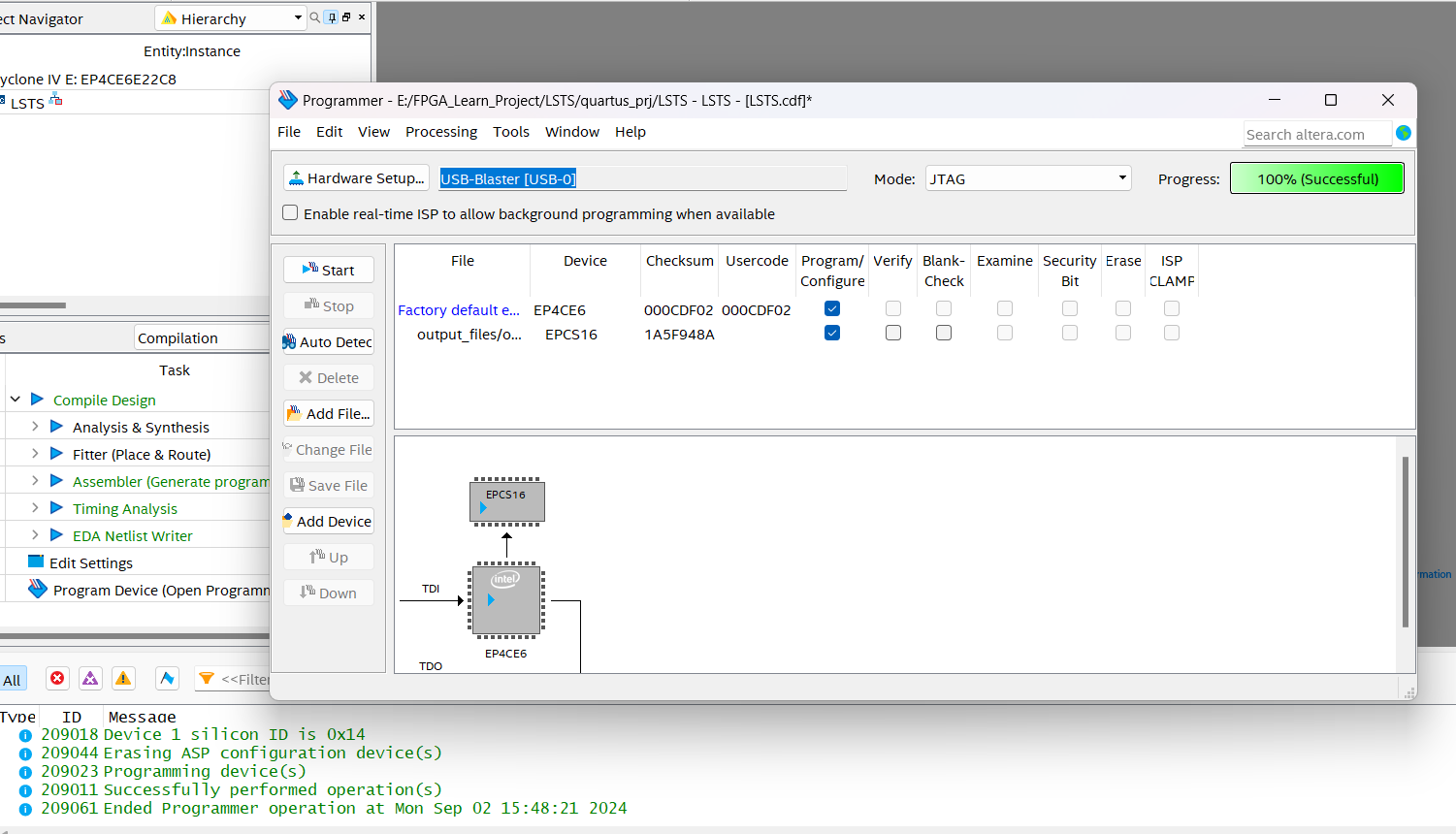Expand Timing Analysis task node
Screen dimensions: 1456x834
pyautogui.click(x=35, y=507)
